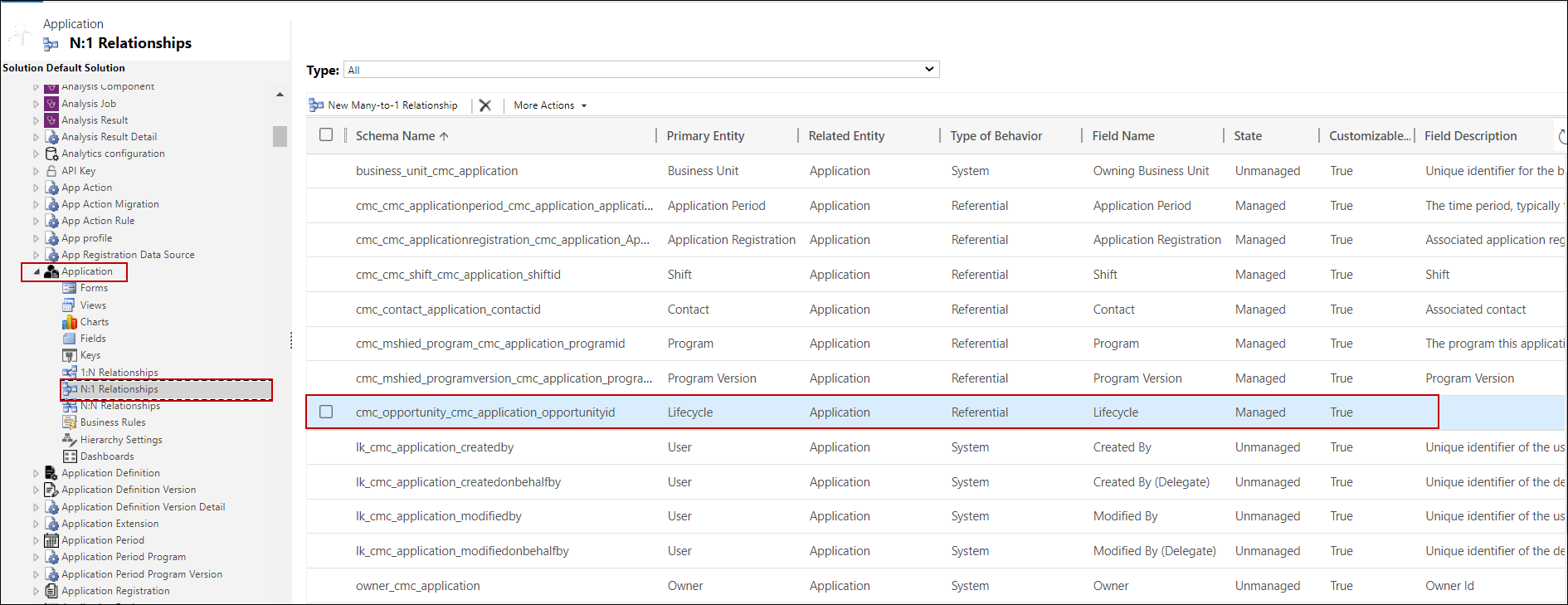Collapse the Application entity tree node
This screenshot has width=1568, height=605.
pos(37,271)
